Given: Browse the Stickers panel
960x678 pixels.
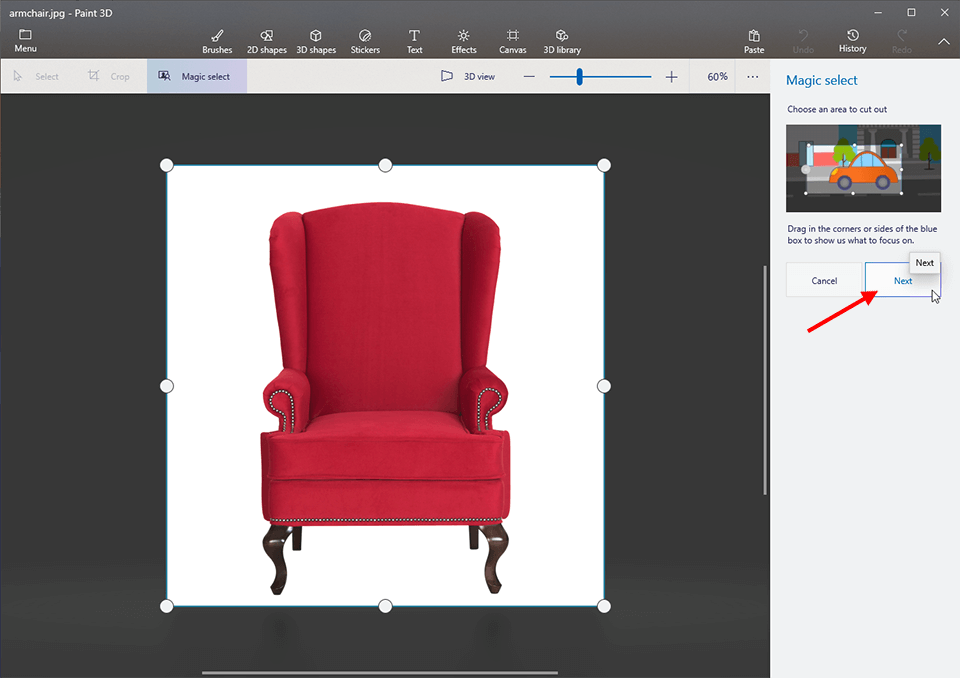Looking at the screenshot, I should click(x=365, y=40).
